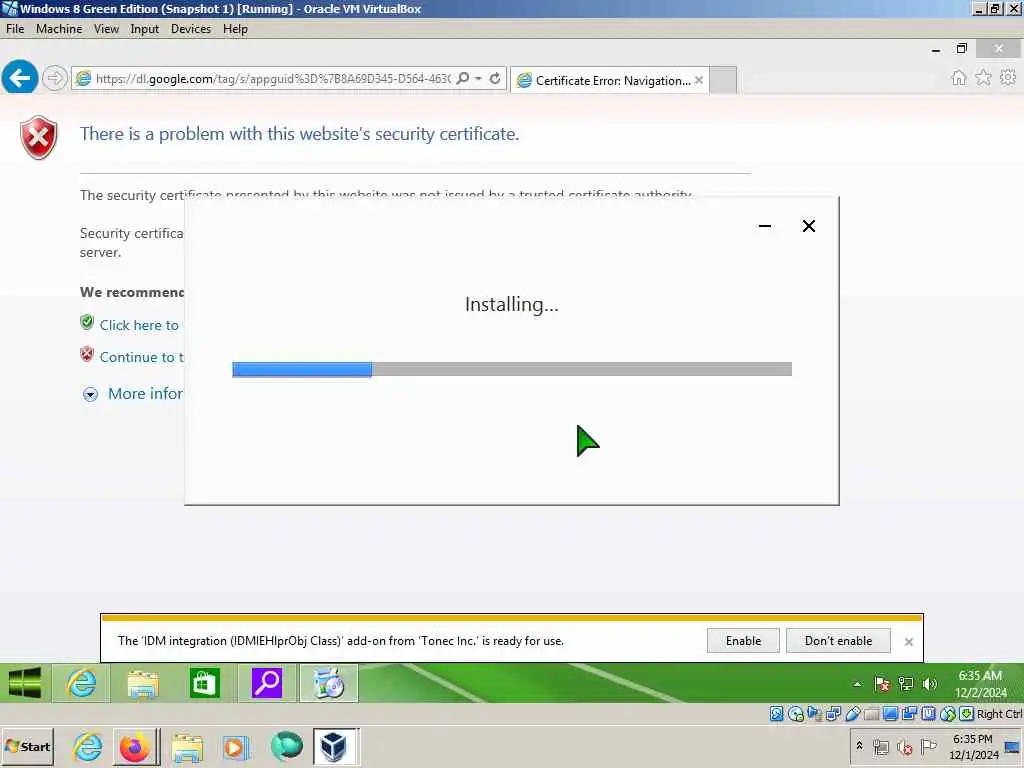
Task: Click VirtualBox display status icon
Action: click(890, 714)
